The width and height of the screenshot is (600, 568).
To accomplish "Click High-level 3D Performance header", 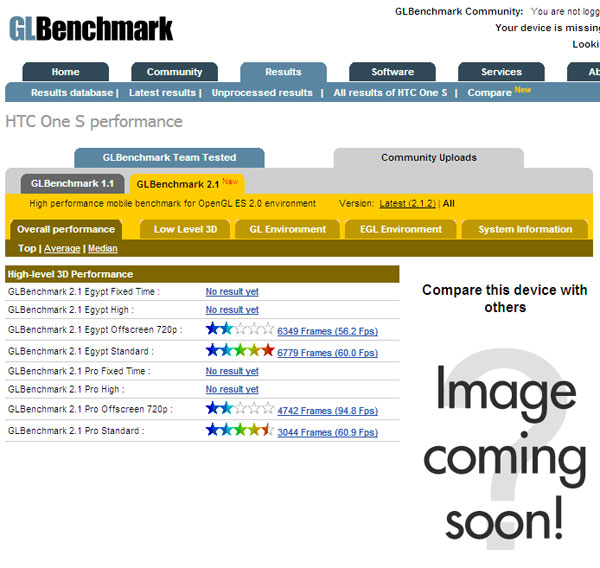I will pyautogui.click(x=202, y=274).
